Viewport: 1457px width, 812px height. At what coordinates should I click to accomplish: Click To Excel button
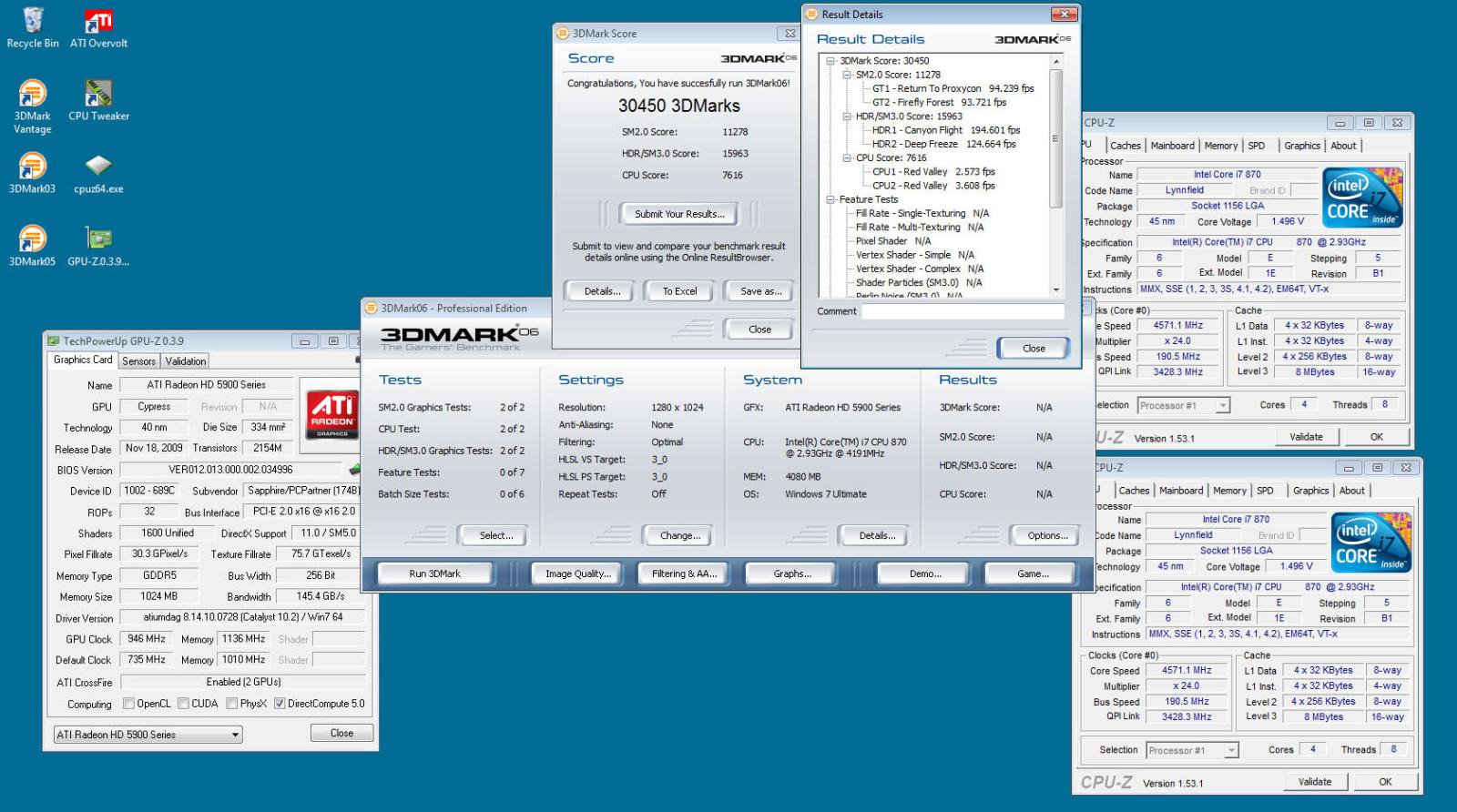(679, 291)
